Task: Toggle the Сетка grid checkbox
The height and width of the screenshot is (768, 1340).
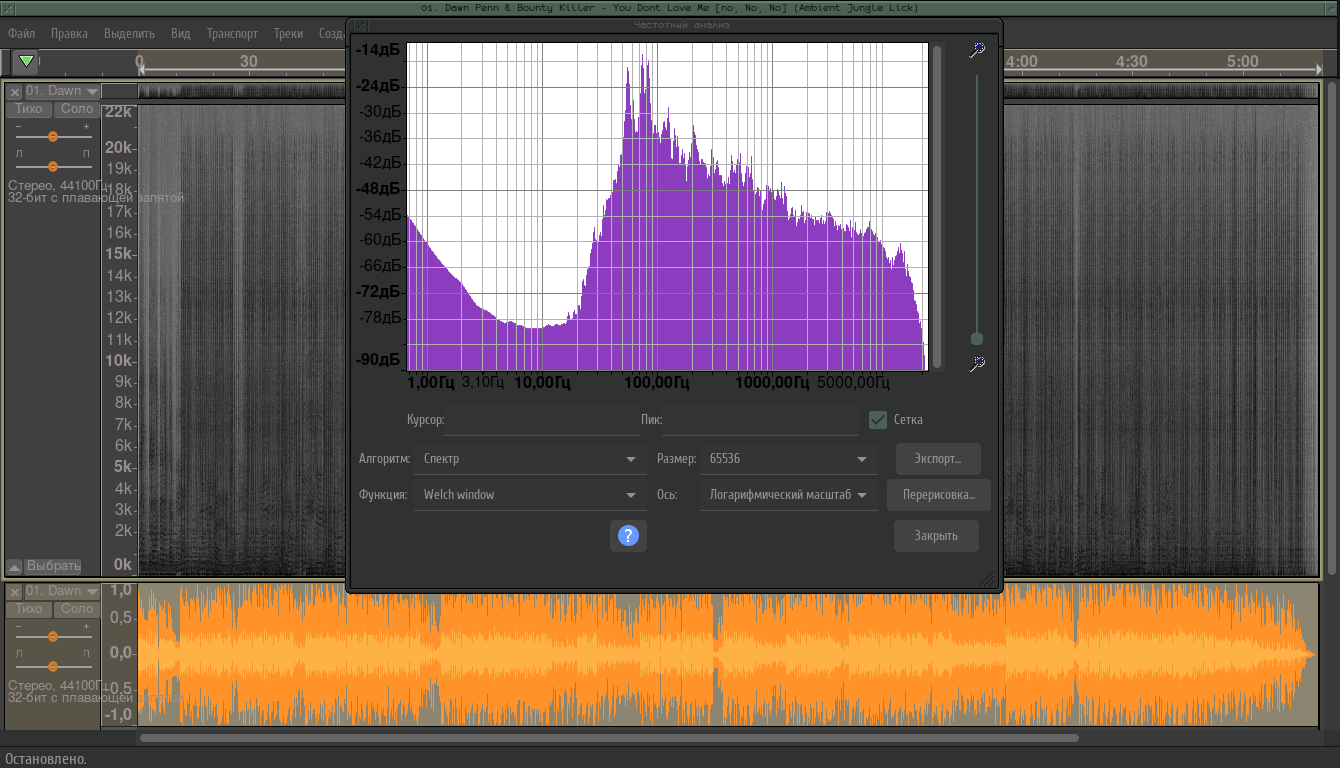Action: pos(878,420)
